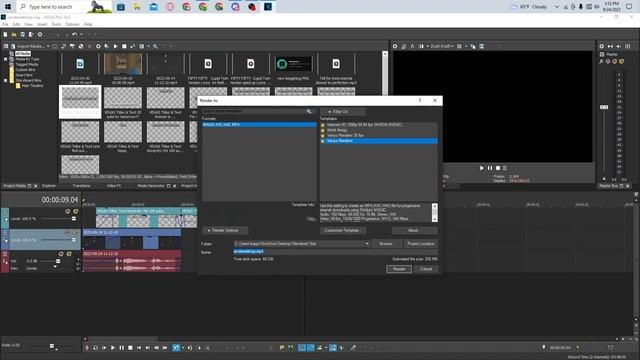The image size is (640, 360).
Task: Click the About button
Action: point(414,231)
